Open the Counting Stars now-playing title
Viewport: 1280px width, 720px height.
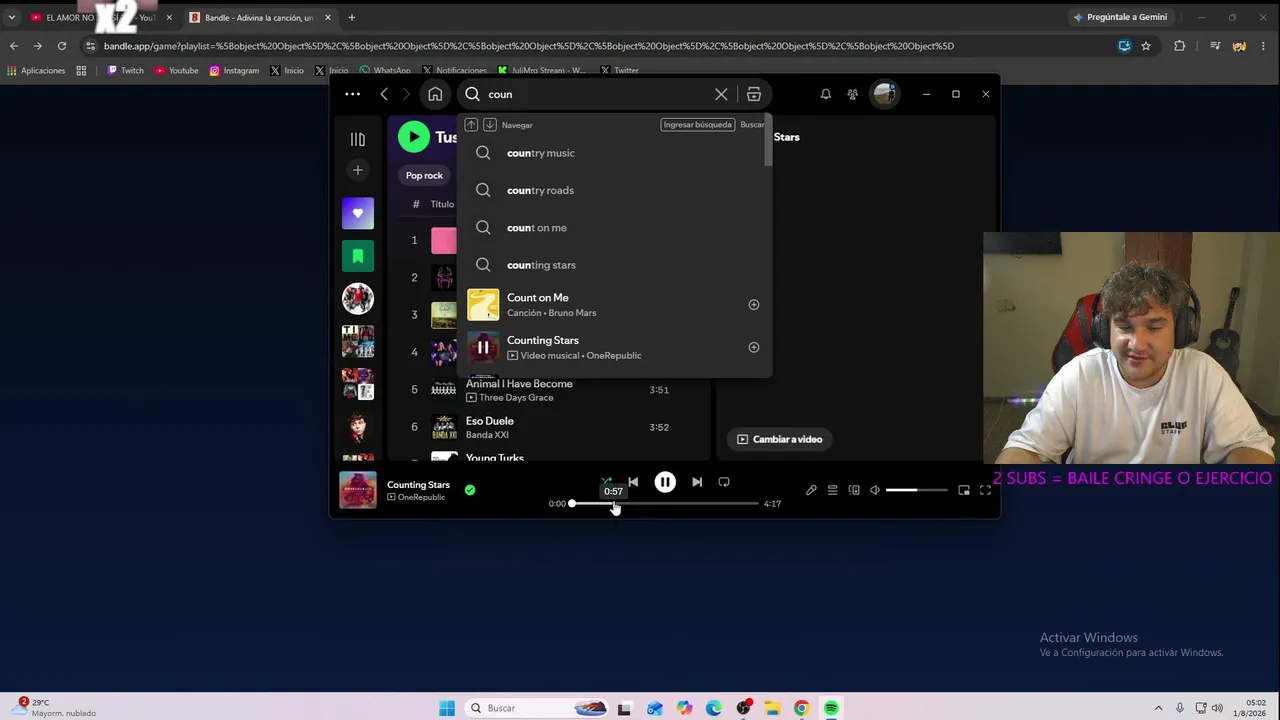(x=418, y=485)
